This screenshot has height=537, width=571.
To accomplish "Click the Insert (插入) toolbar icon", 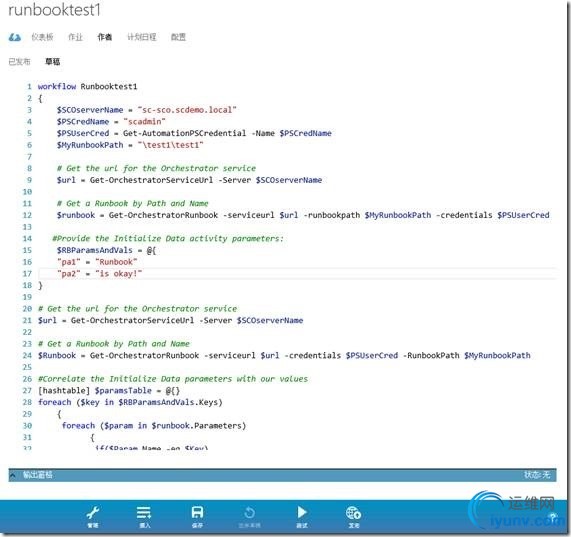I will point(145,516).
